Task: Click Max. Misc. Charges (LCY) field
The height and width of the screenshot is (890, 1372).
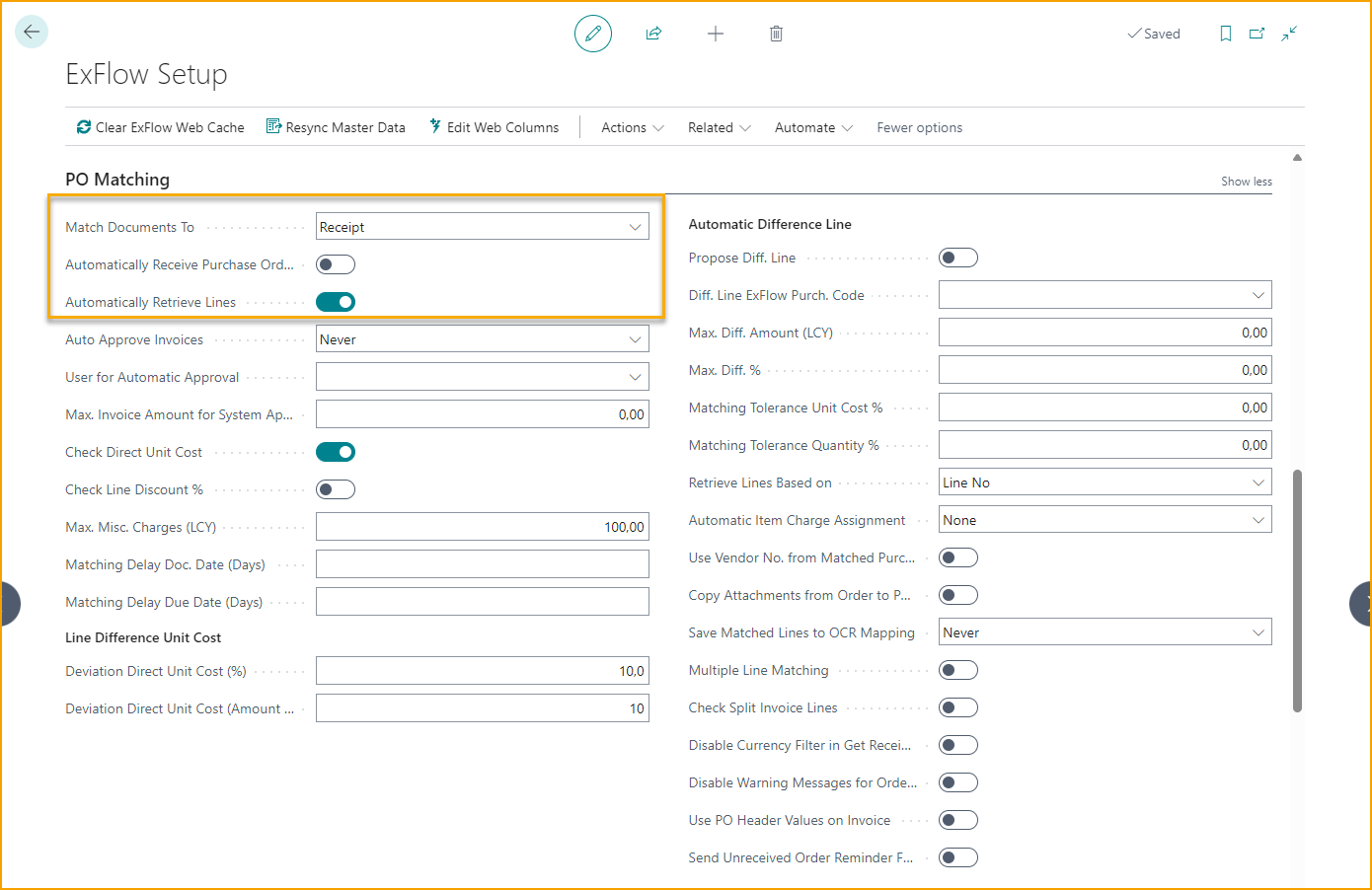Action: click(x=483, y=527)
